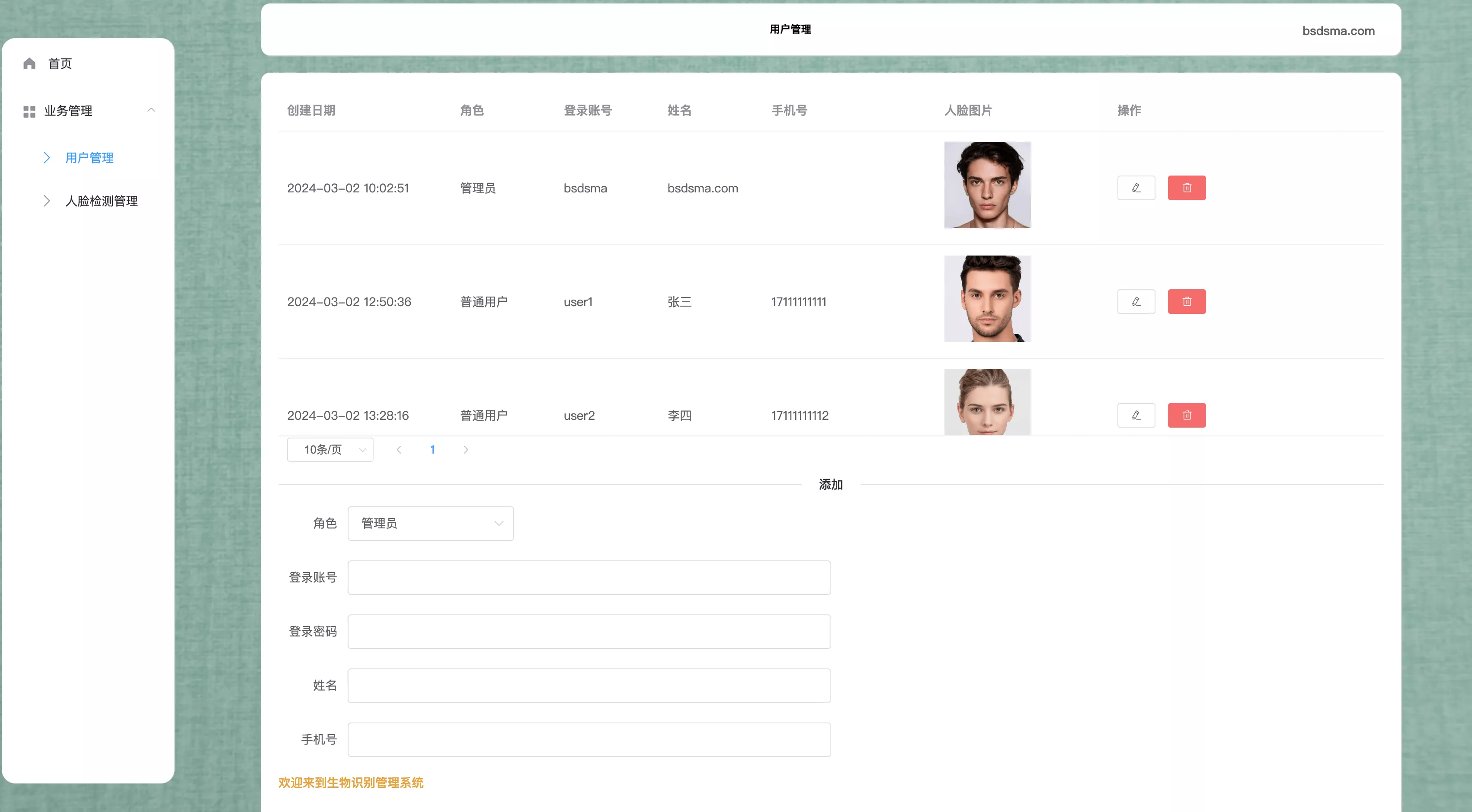Open 人脸检测管理 in the sidebar
This screenshot has height=812, width=1472.
pyautogui.click(x=101, y=201)
